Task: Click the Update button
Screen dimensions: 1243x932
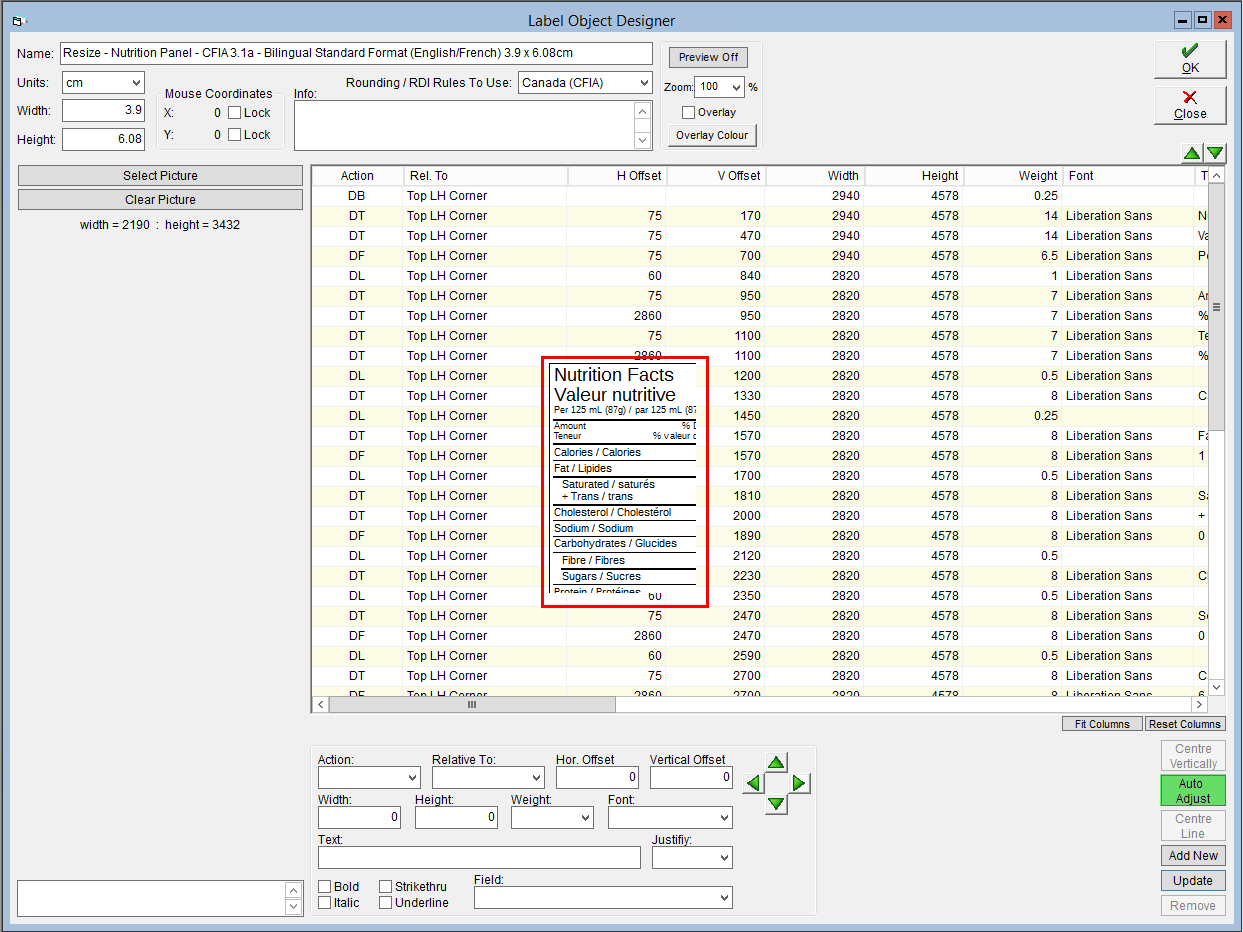Action: point(1193,881)
